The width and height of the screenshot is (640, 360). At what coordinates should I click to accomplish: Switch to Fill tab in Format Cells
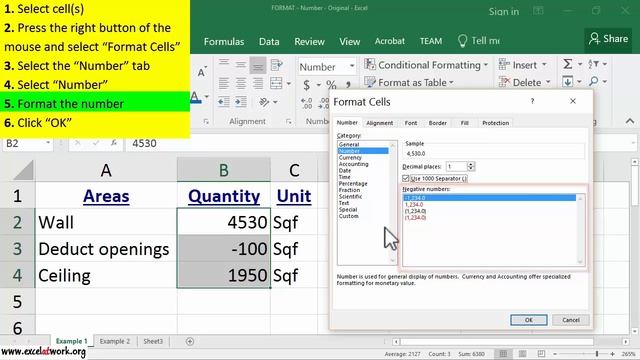pos(464,123)
